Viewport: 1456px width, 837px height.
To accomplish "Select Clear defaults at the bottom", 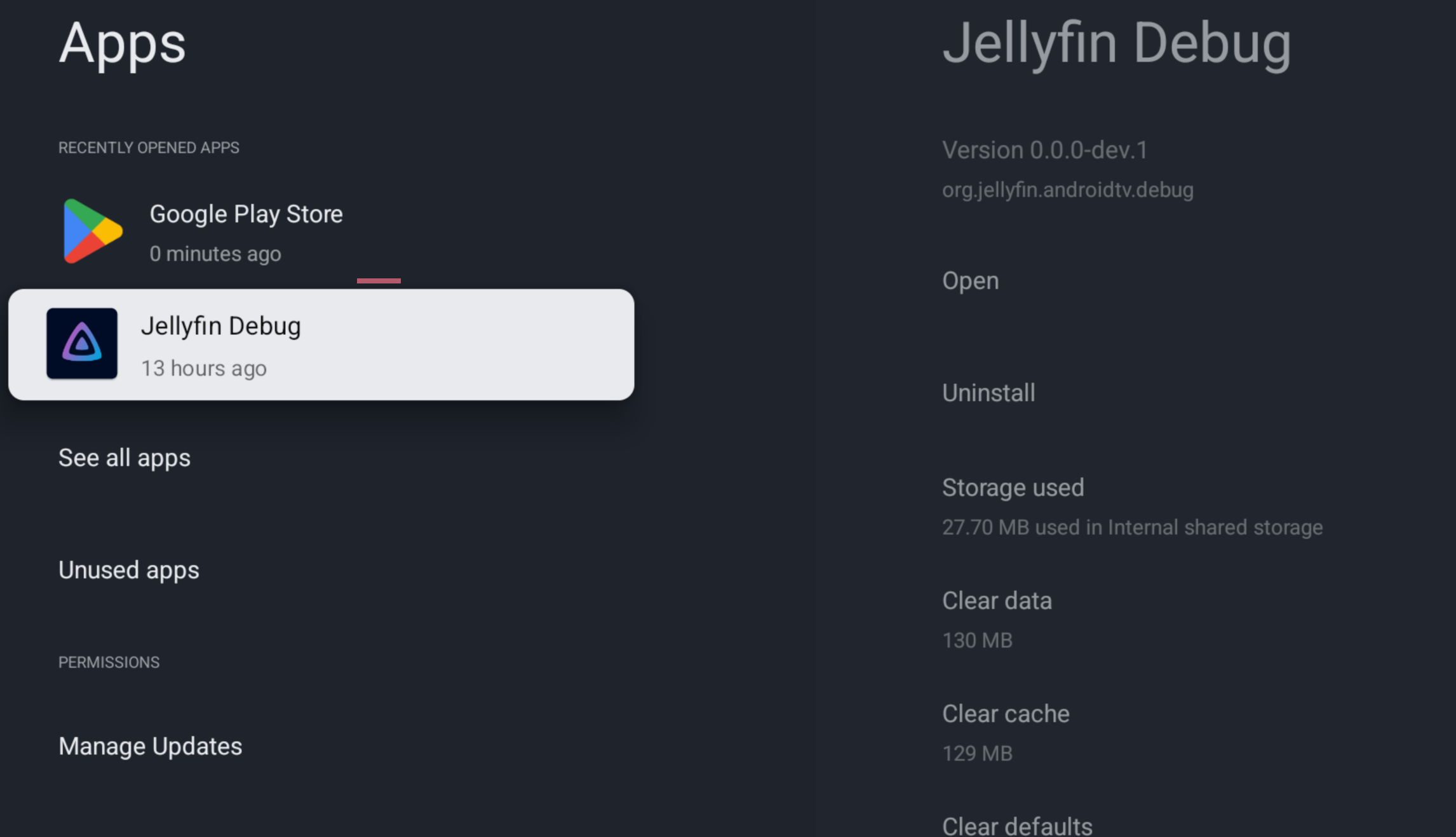I will click(1017, 825).
